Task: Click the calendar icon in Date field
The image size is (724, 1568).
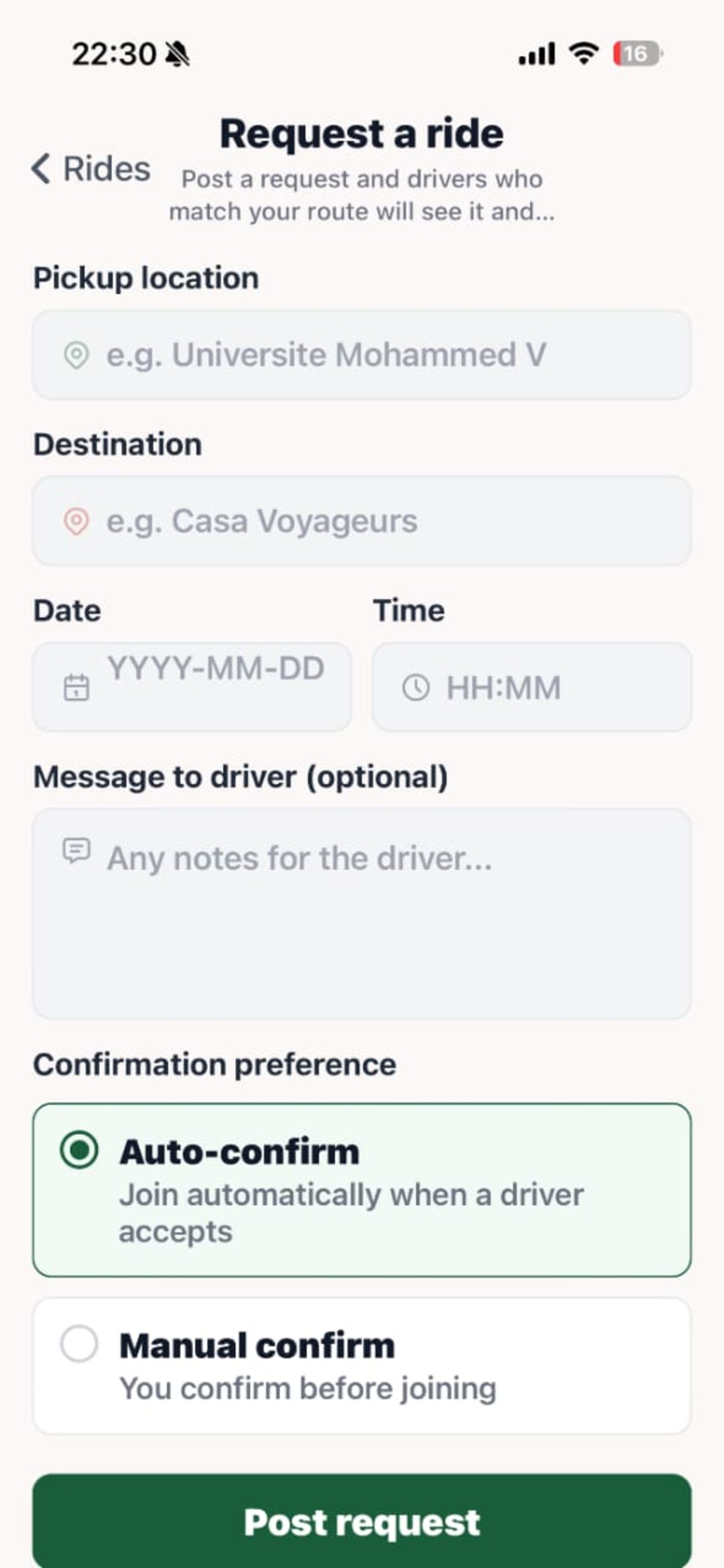Action: coord(76,687)
